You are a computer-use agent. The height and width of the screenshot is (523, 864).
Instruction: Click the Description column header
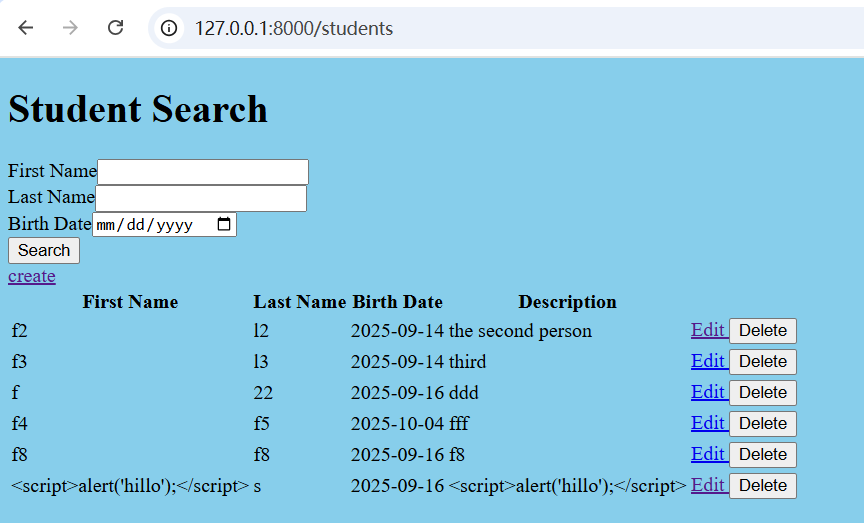[x=568, y=302]
